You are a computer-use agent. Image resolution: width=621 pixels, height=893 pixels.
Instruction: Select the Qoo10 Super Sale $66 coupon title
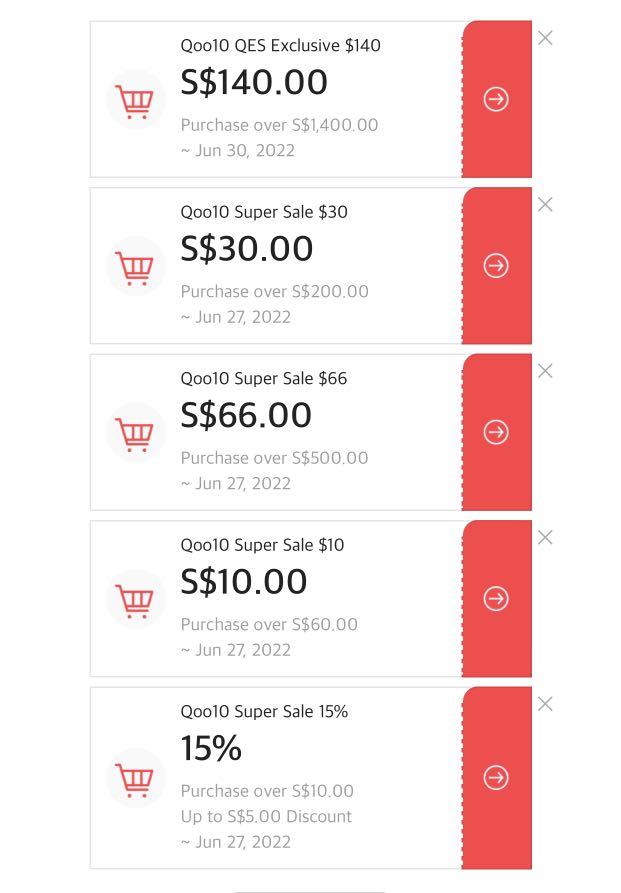(263, 378)
